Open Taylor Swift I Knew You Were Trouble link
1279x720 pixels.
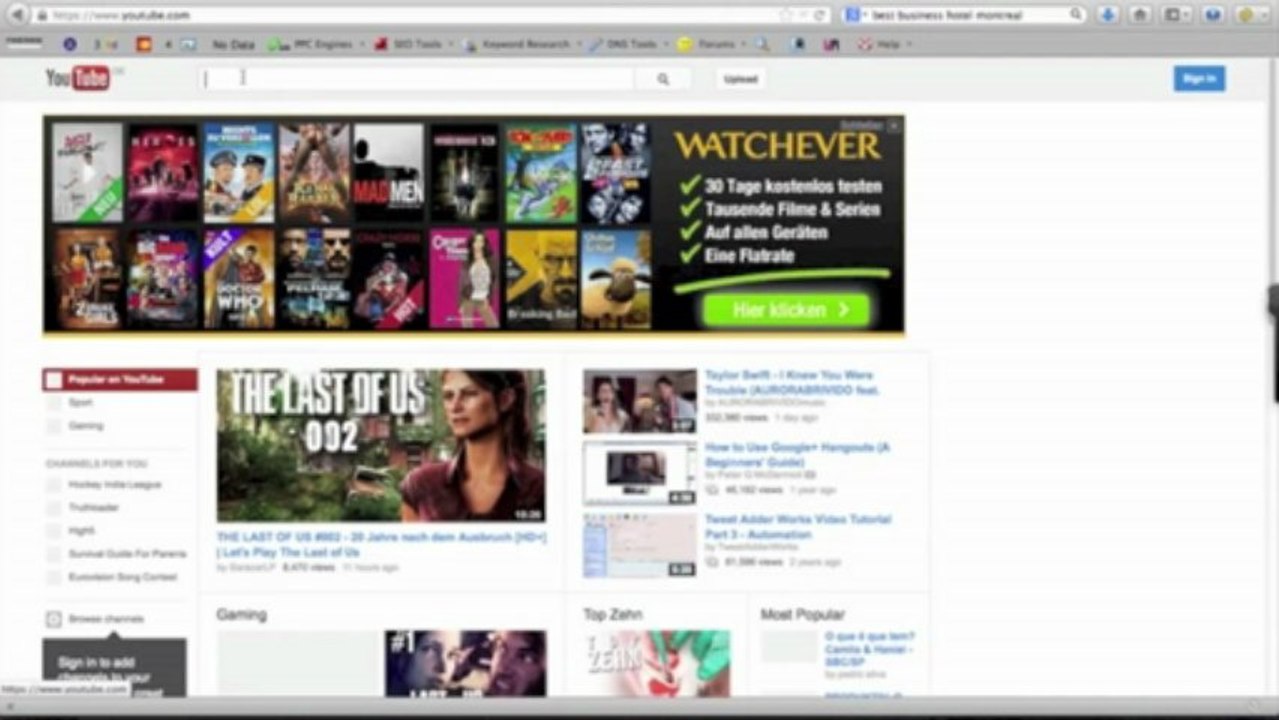(x=792, y=383)
